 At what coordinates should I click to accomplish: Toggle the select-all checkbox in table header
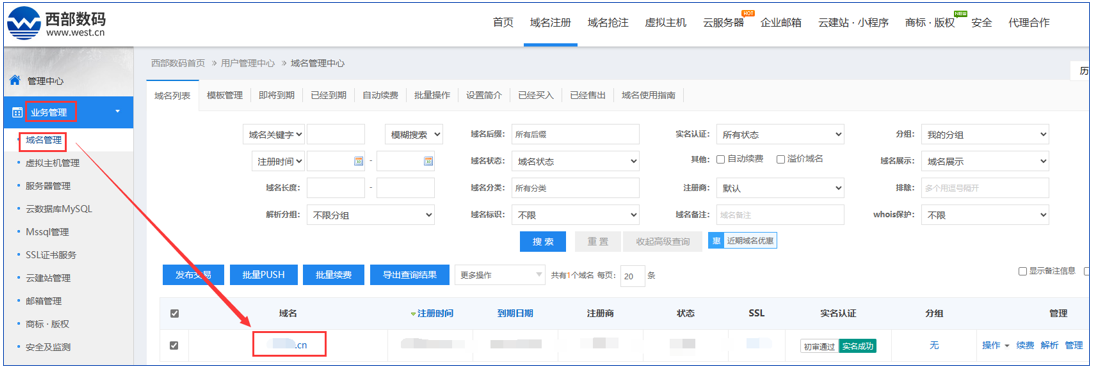coord(174,314)
